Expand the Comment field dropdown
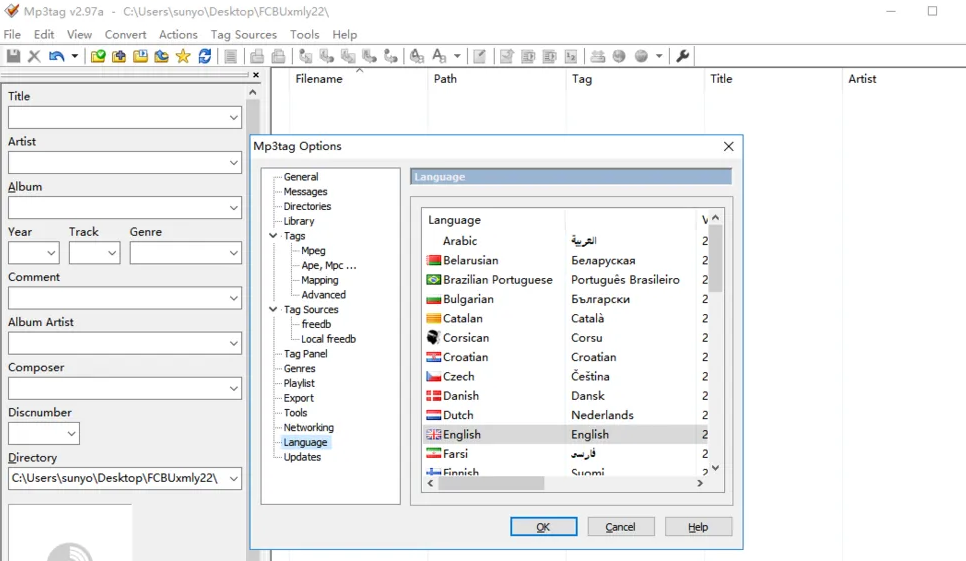Viewport: 966px width, 561px height. (233, 299)
